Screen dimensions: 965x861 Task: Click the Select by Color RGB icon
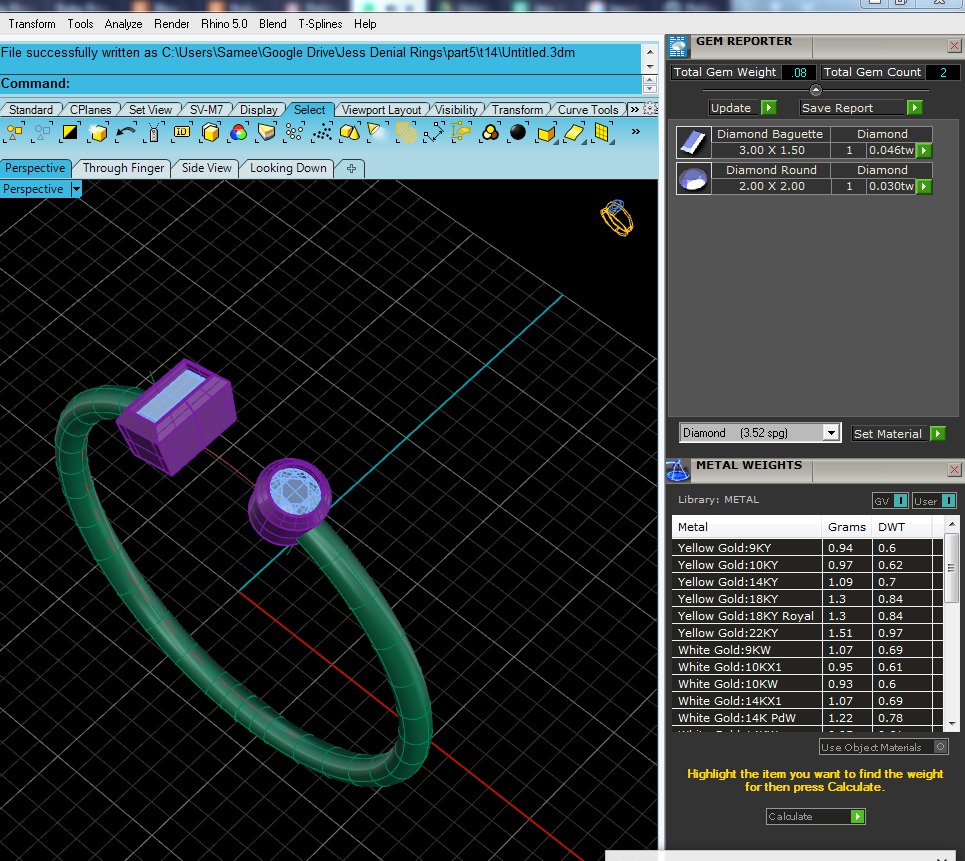point(238,132)
